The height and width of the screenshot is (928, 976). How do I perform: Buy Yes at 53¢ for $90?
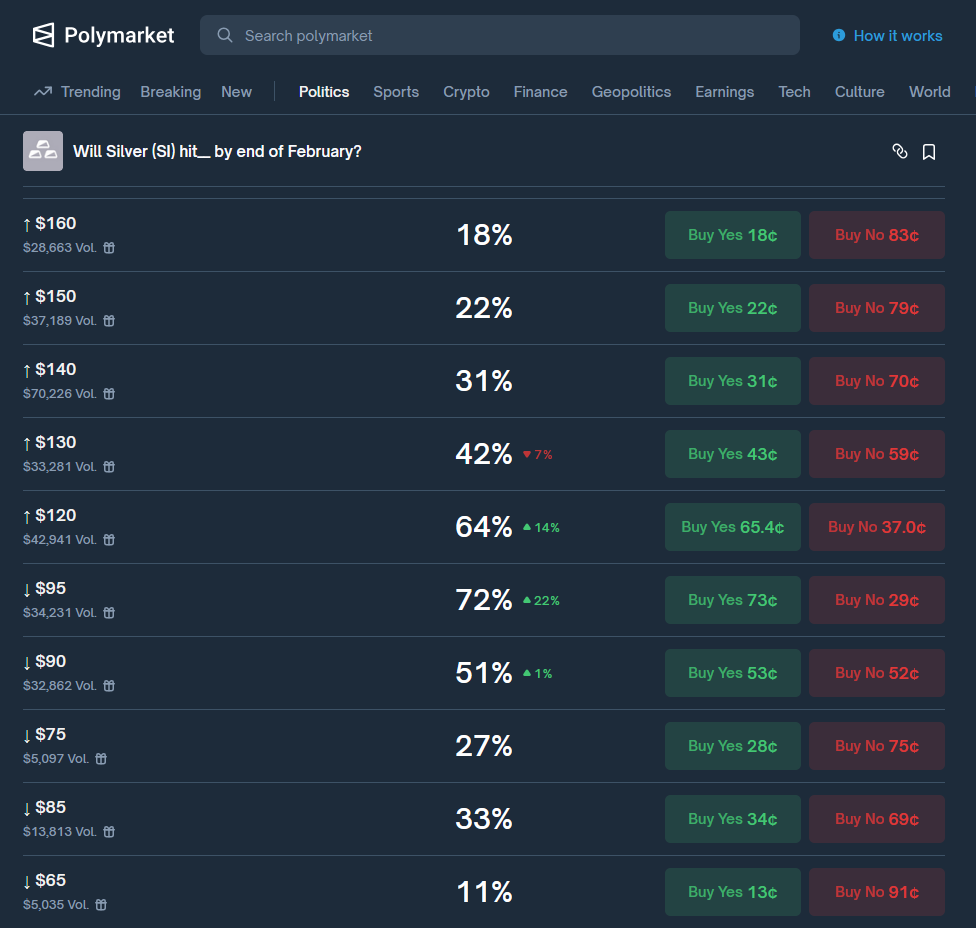[733, 673]
